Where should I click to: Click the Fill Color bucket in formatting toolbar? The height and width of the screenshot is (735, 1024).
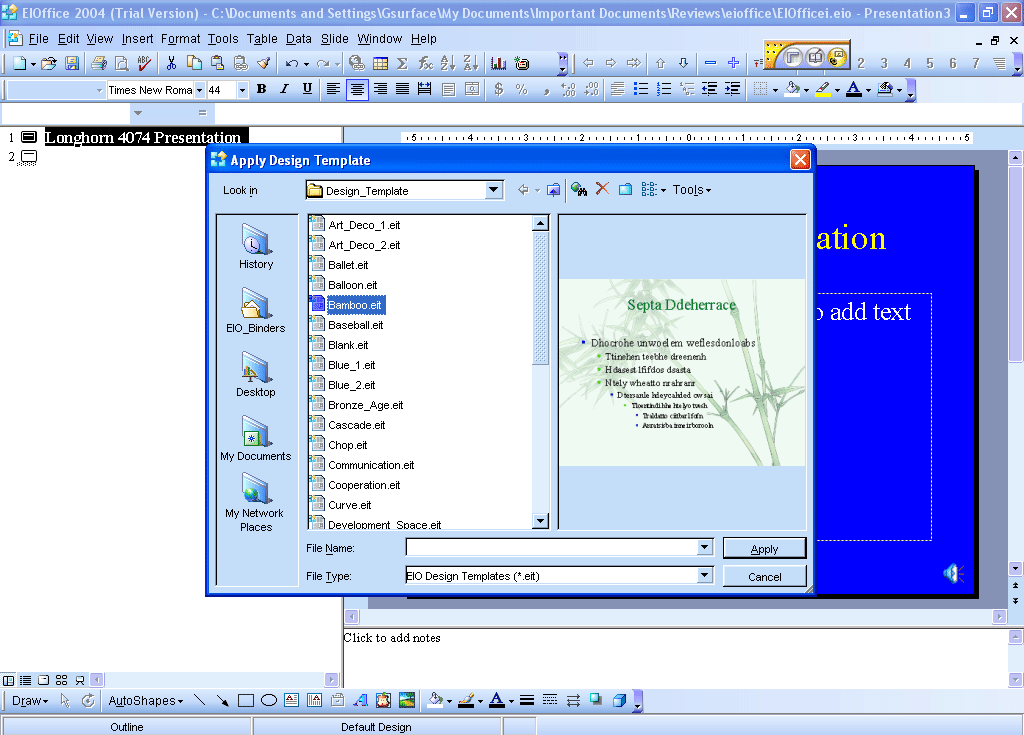click(x=793, y=90)
